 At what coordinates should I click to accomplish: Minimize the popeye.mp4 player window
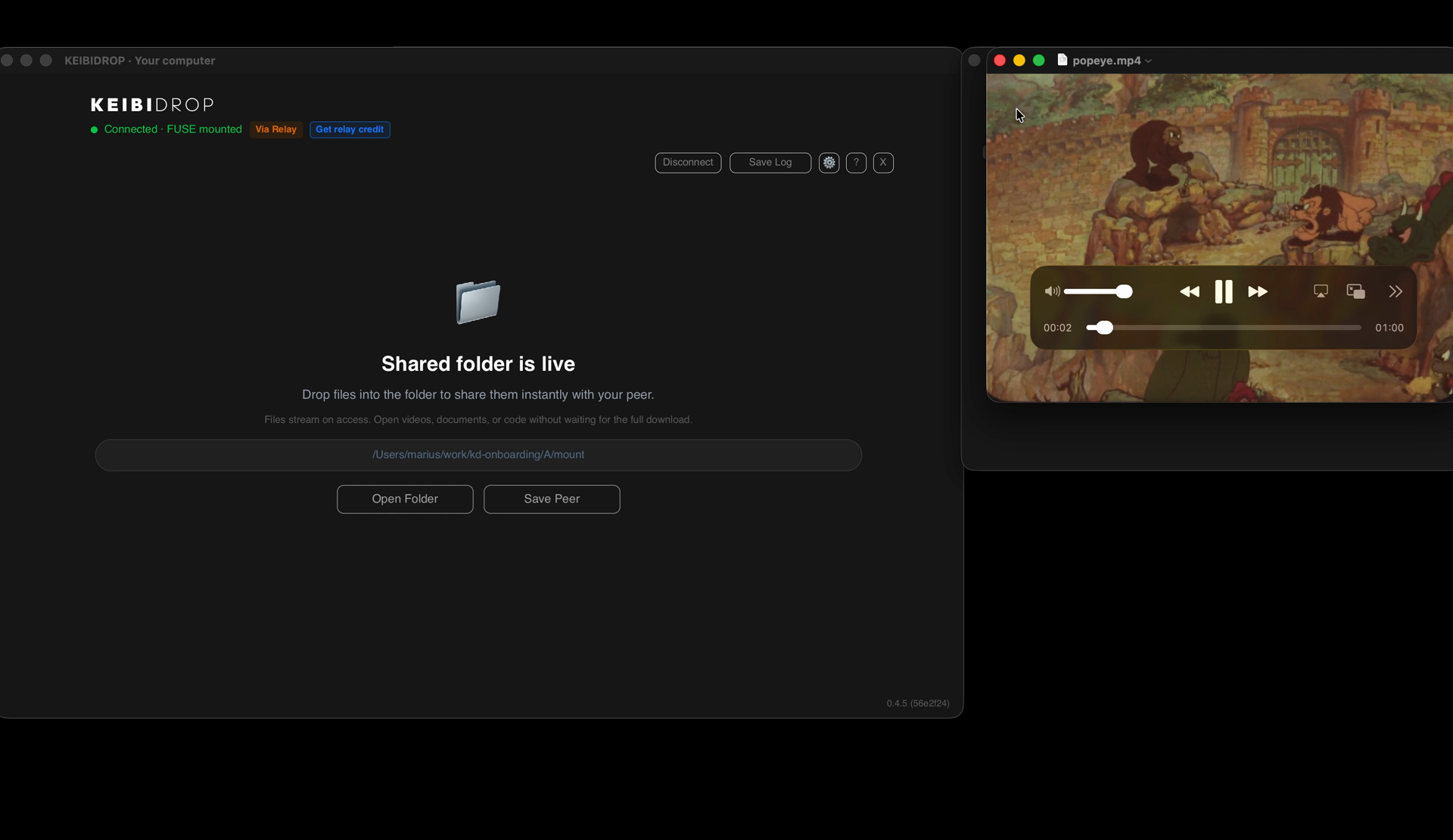click(1019, 61)
